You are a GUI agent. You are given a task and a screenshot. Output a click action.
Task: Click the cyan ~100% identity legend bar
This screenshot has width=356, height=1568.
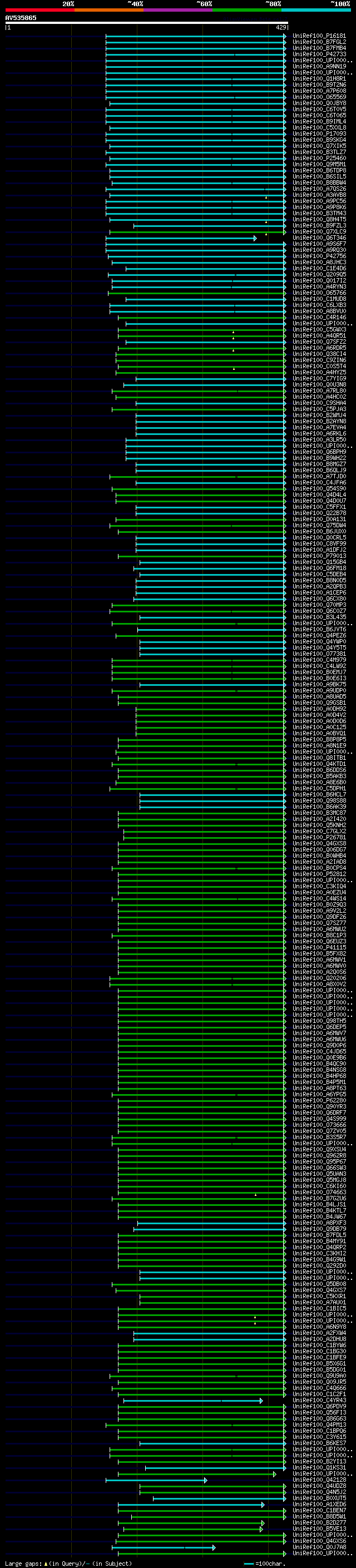pyautogui.click(x=316, y=10)
